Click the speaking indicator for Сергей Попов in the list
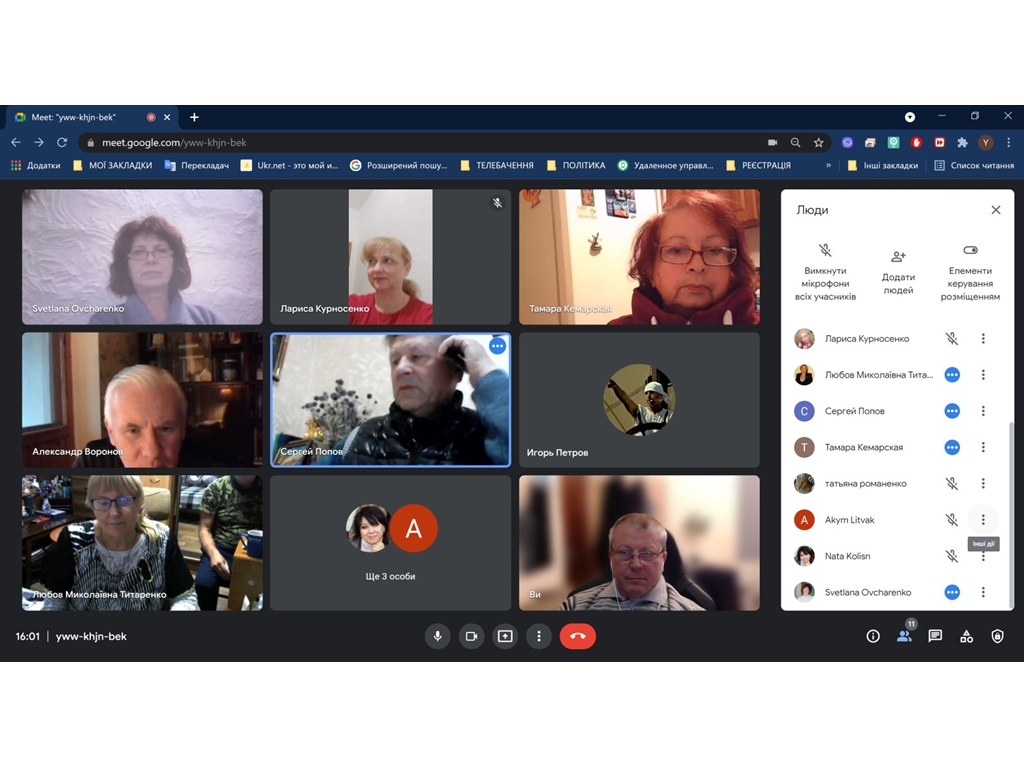 coord(952,411)
